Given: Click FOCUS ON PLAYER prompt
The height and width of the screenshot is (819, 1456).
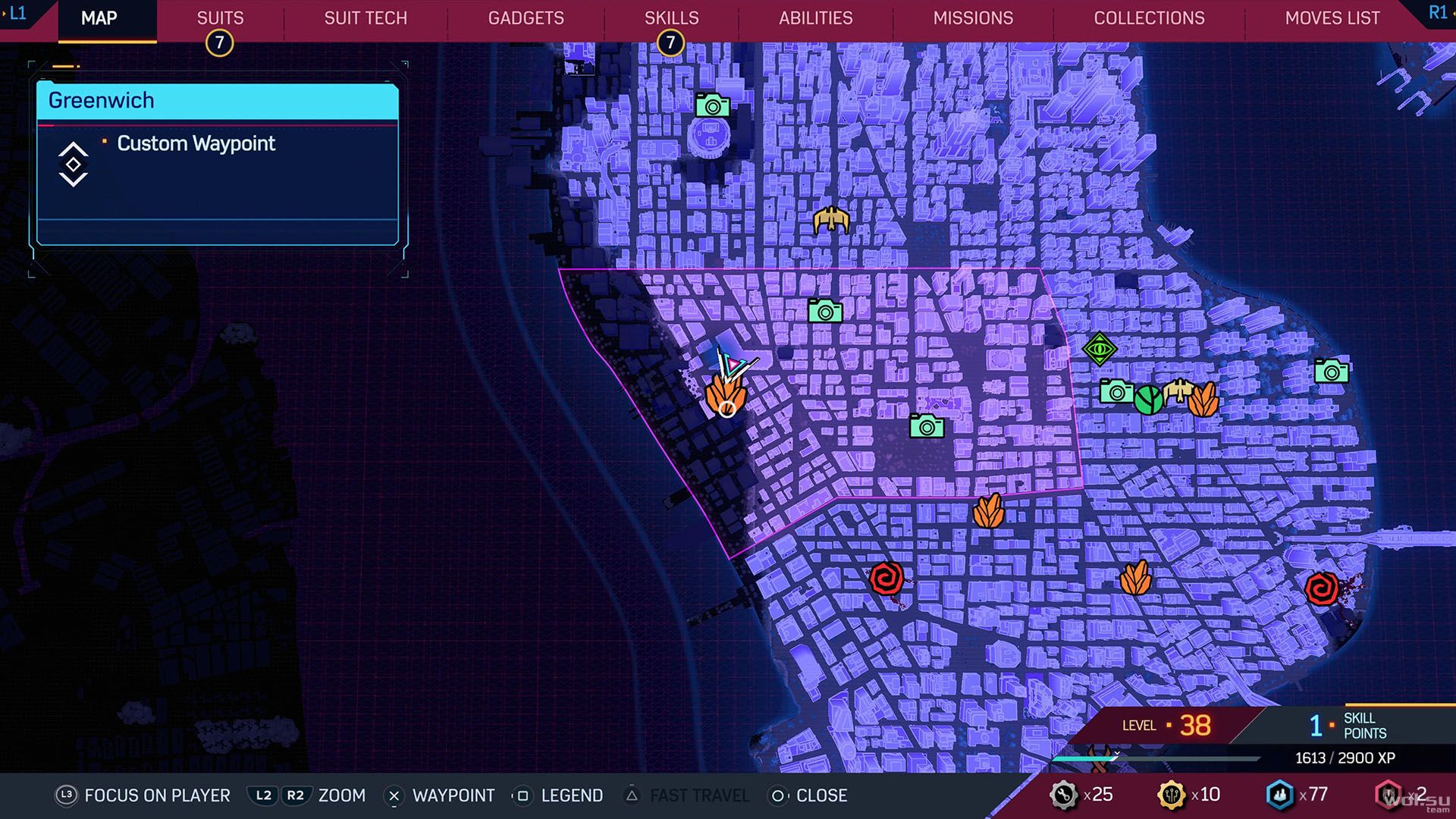Looking at the screenshot, I should click(143, 795).
